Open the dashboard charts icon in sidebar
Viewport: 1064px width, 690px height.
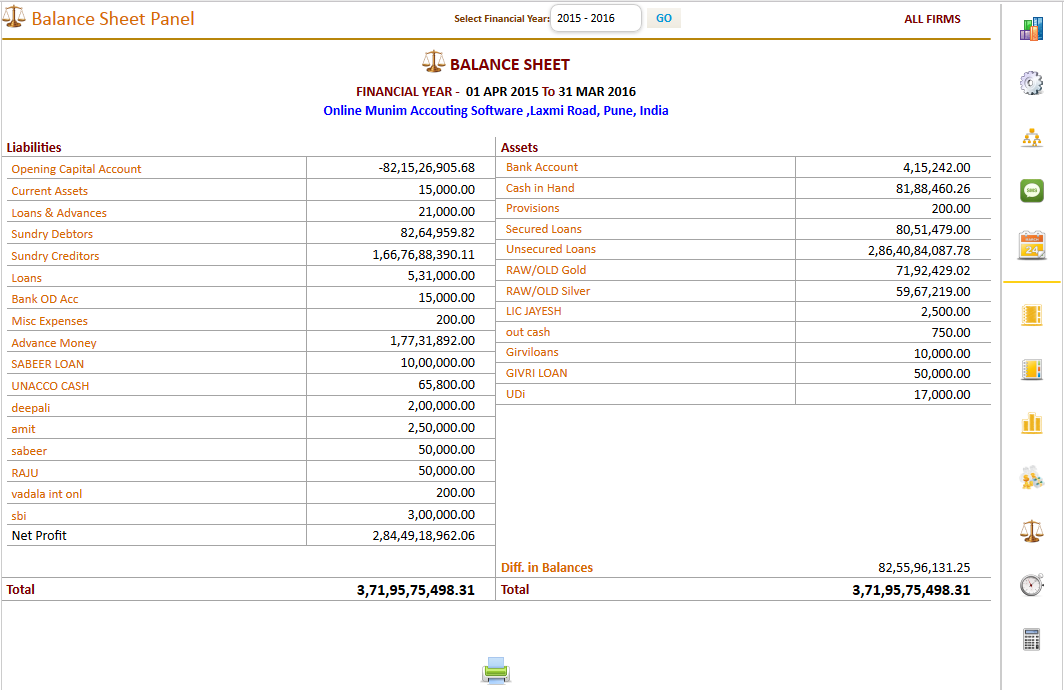pyautogui.click(x=1031, y=28)
